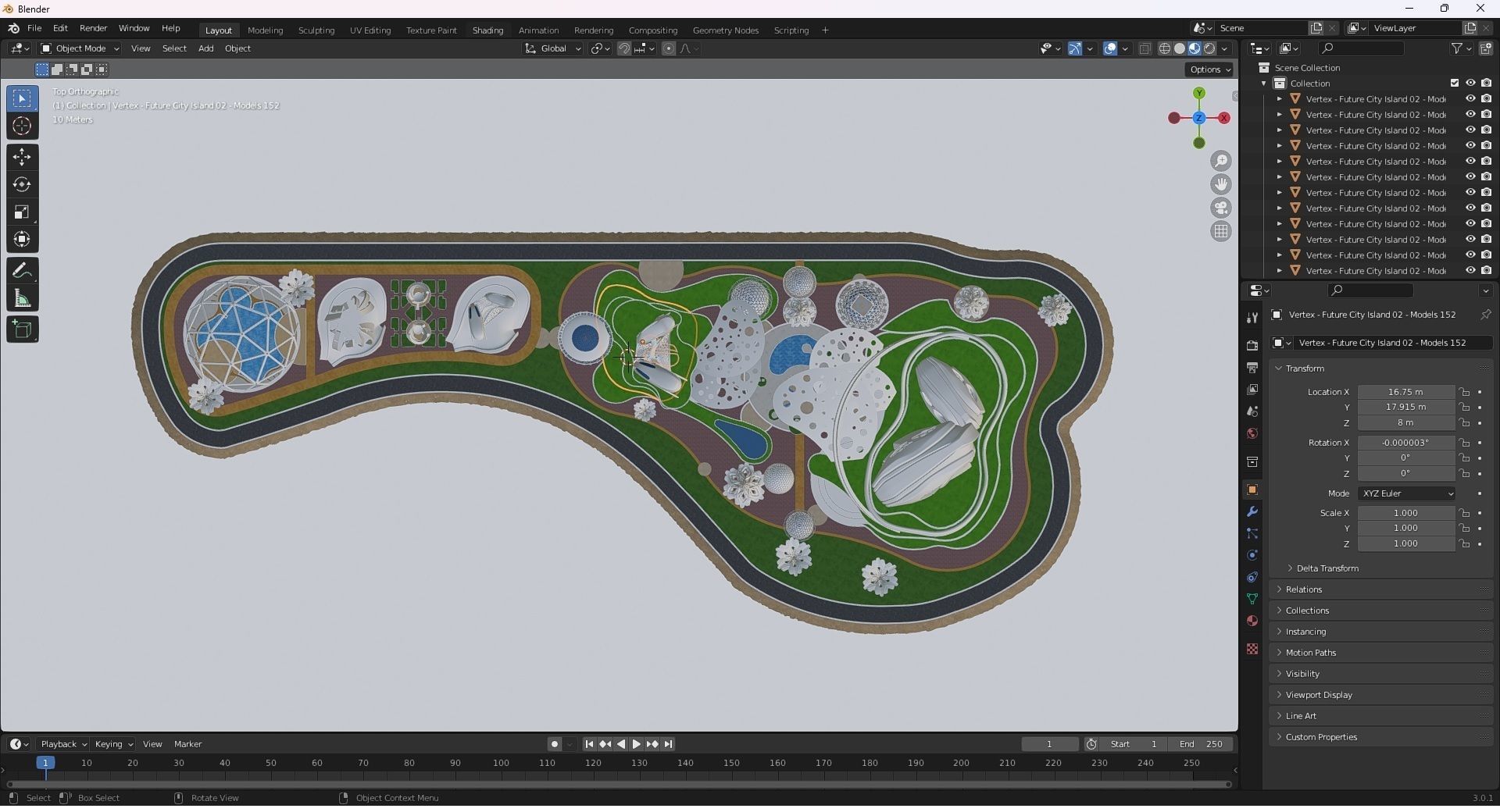Open the Add menu in viewport header

[206, 49]
